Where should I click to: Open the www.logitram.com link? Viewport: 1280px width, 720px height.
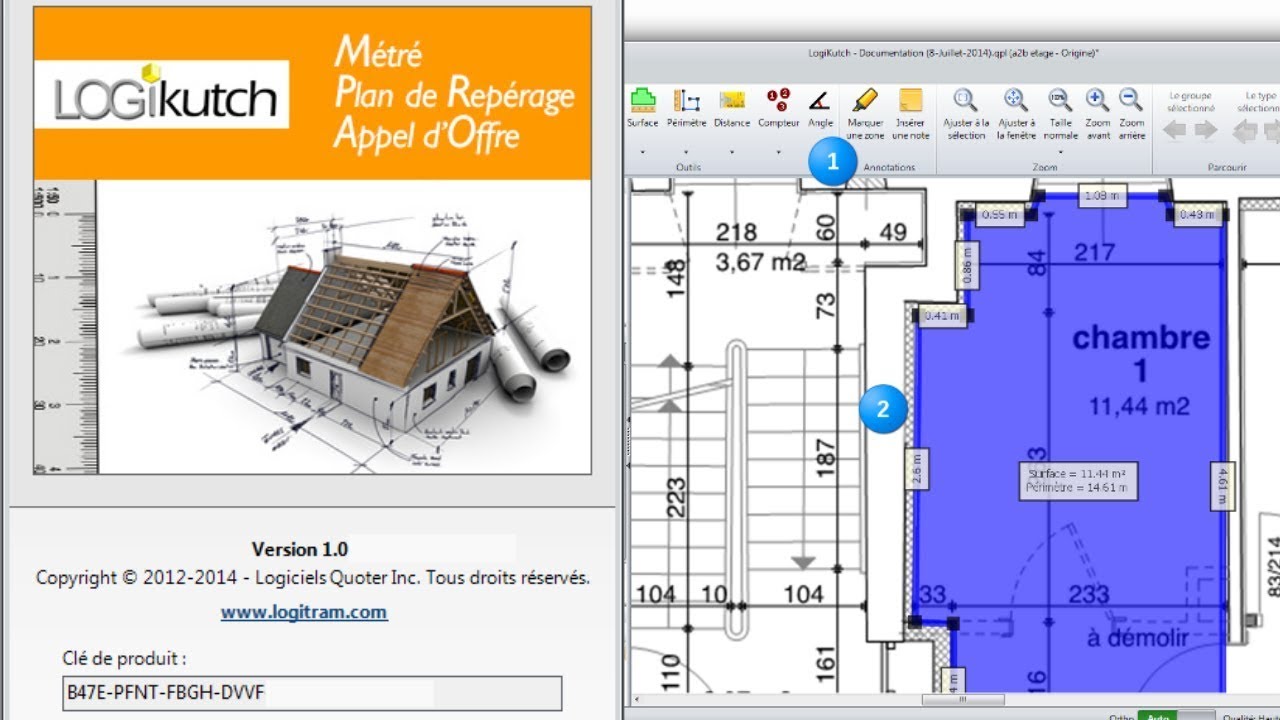(304, 612)
